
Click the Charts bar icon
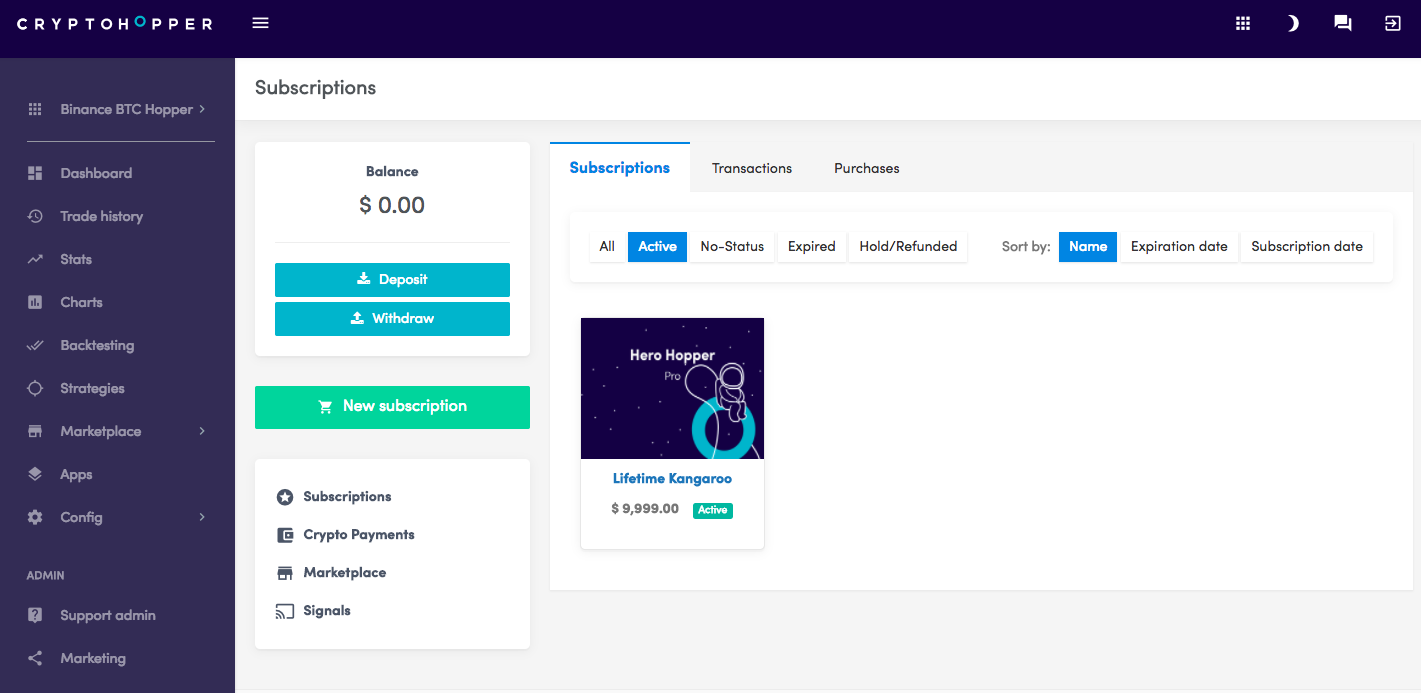35,302
